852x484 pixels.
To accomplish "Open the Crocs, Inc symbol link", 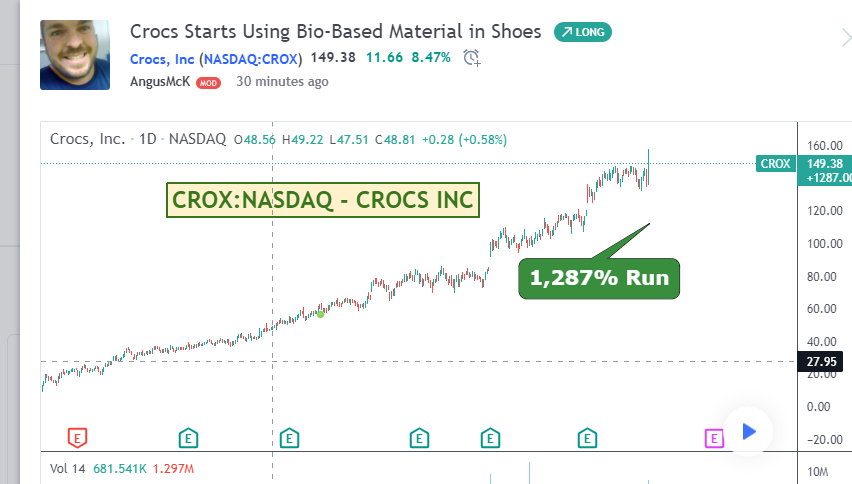I will pos(162,59).
